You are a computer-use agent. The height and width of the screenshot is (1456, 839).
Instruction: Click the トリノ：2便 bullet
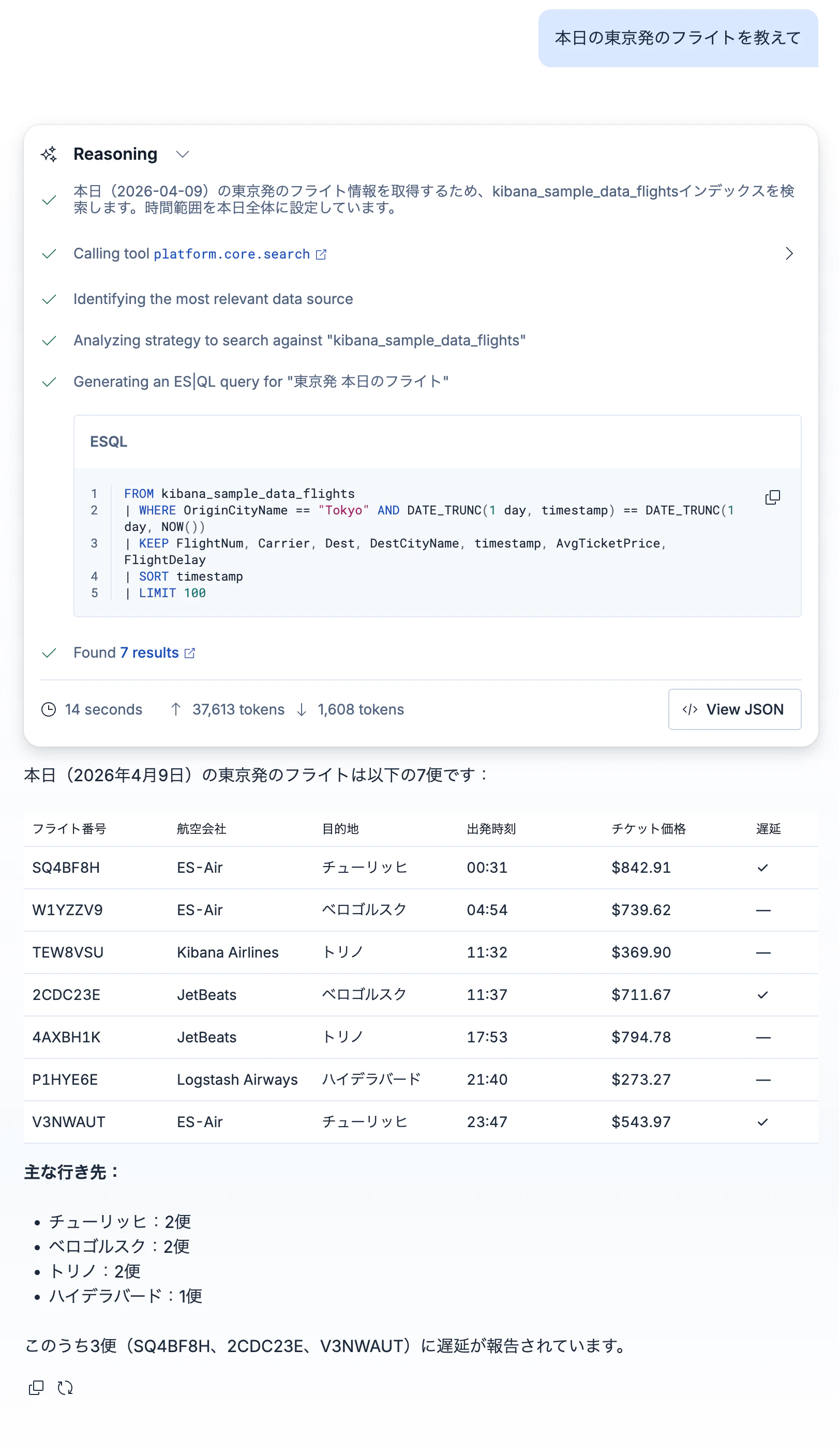(95, 1271)
